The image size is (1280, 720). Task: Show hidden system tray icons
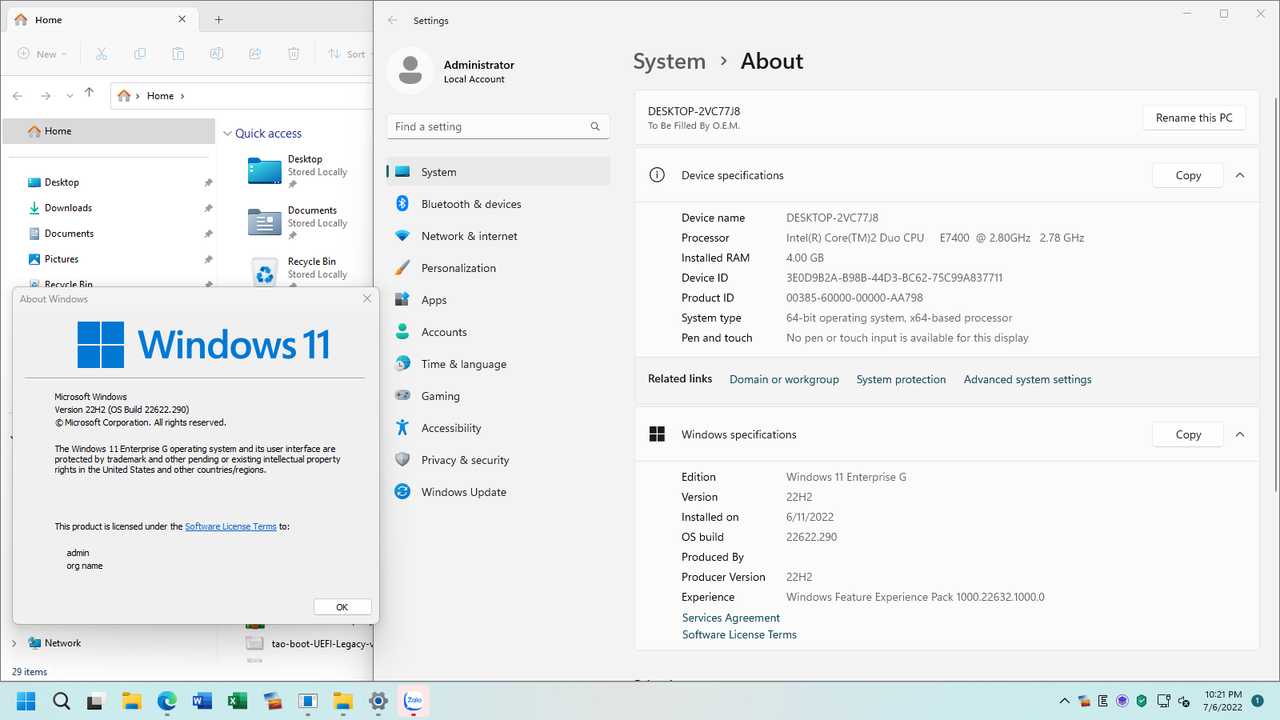[x=1066, y=701]
